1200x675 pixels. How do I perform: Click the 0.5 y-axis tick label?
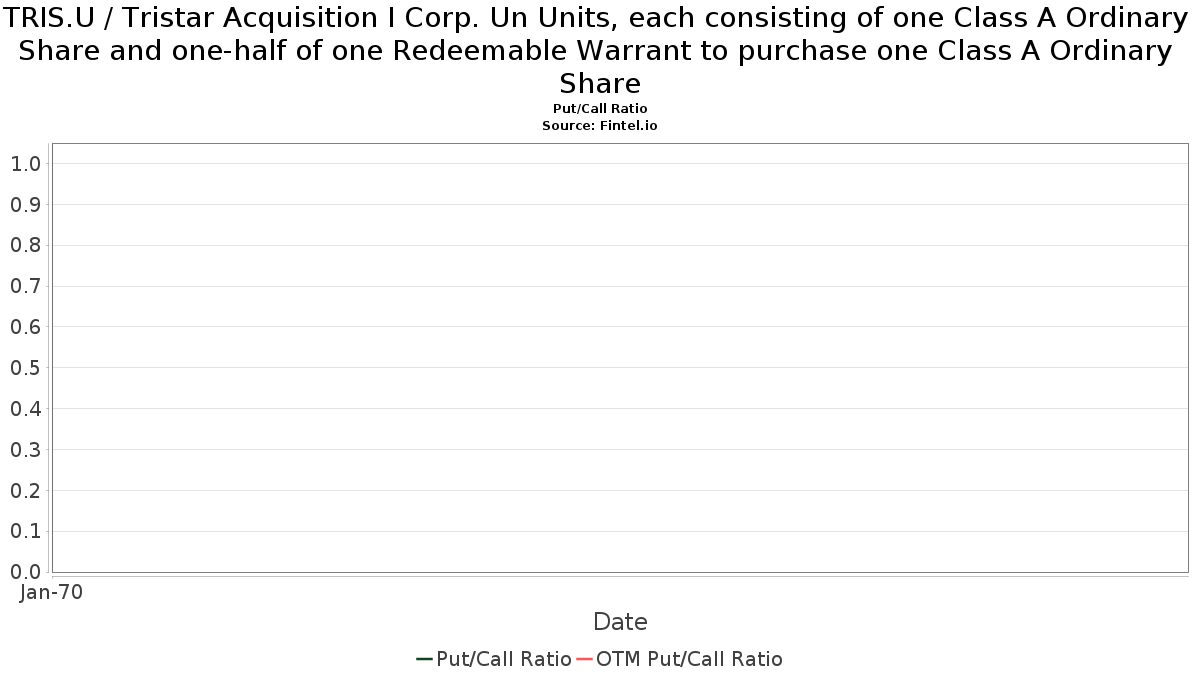25,368
